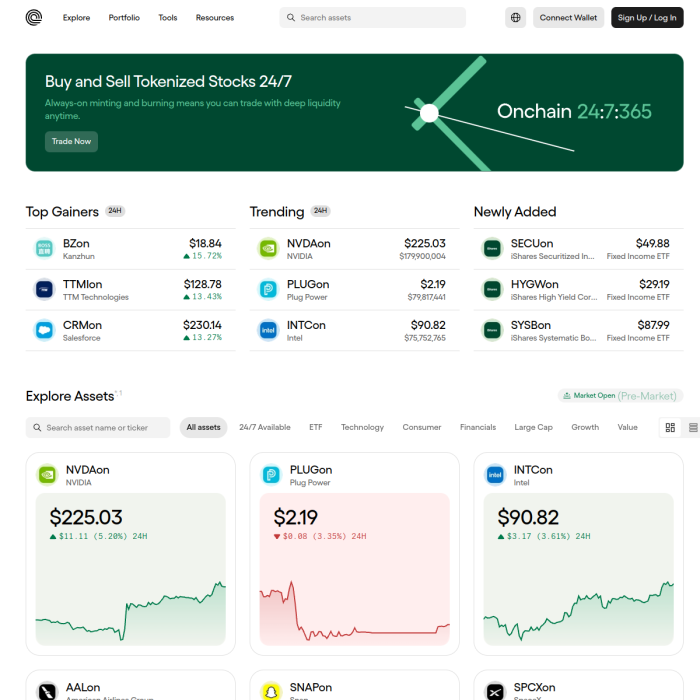Open the Resources menu
The image size is (700, 700).
(215, 18)
